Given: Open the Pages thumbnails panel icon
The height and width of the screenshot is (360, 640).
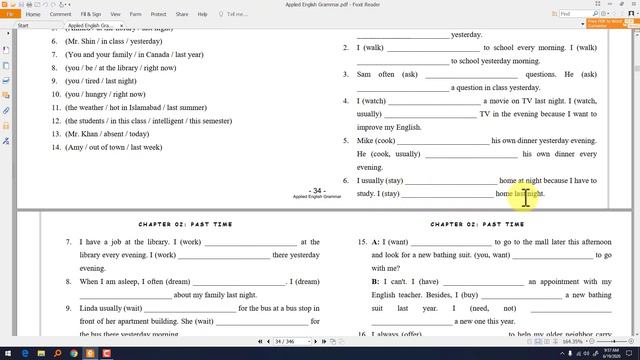Looking at the screenshot, I should 6,65.
